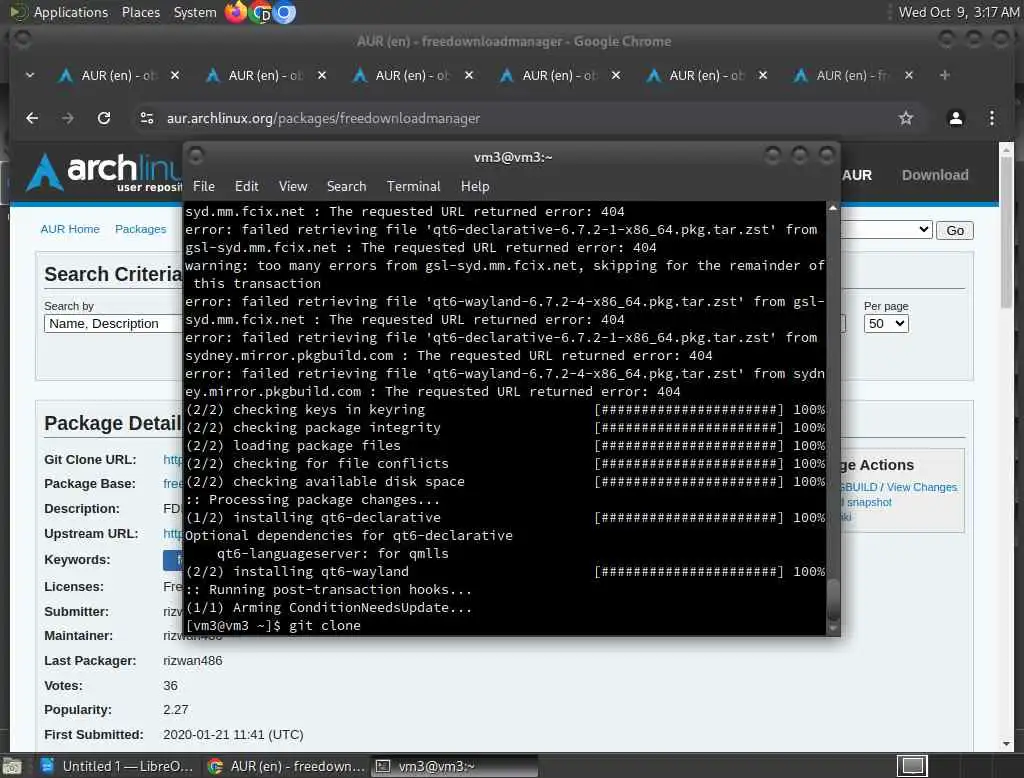Open terminal File menu
Screen dimensions: 1024x778
pyautogui.click(x=204, y=186)
